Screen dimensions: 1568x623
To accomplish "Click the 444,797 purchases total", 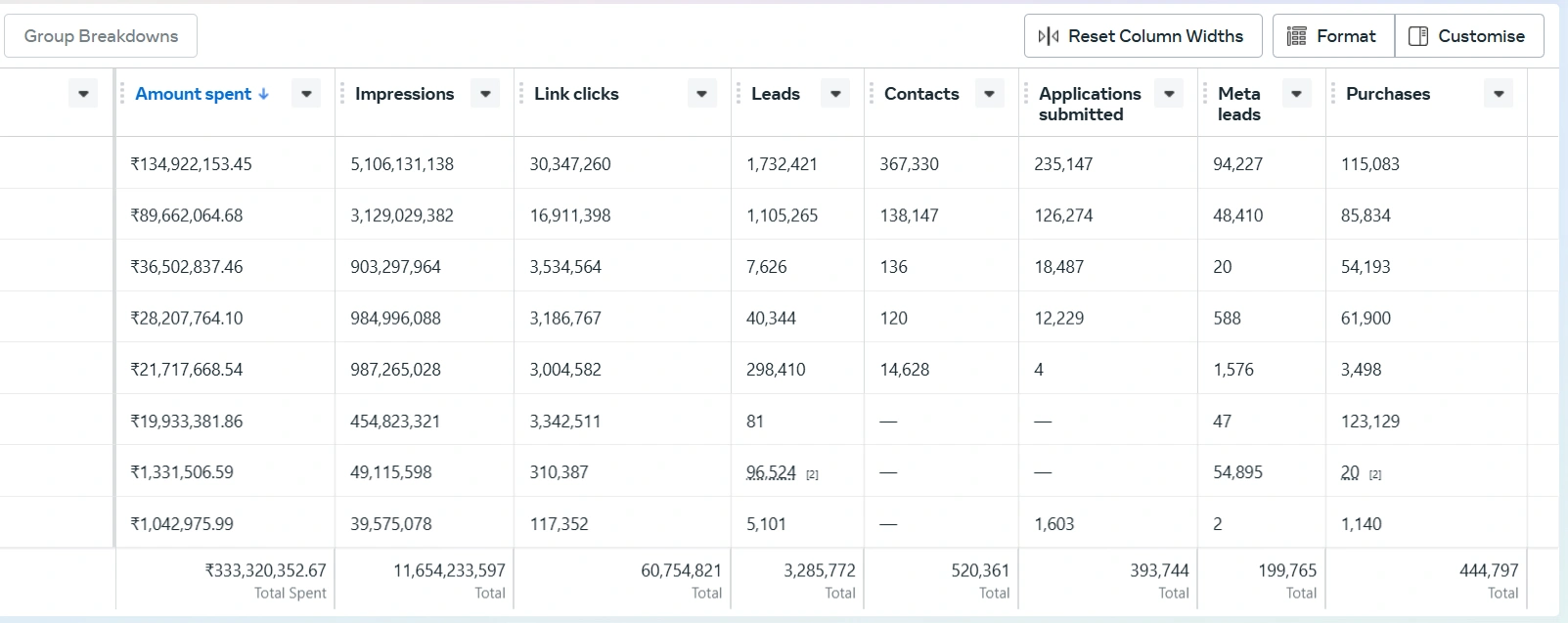I will 1489,570.
